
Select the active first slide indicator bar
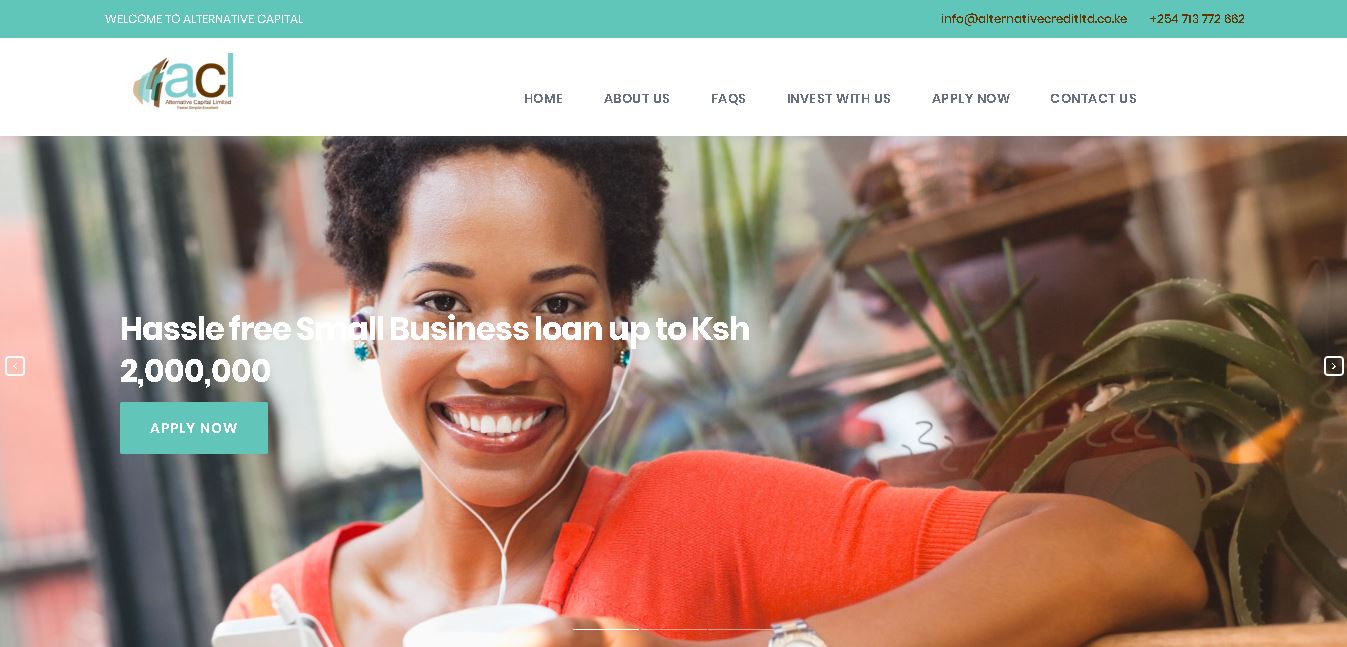click(605, 629)
